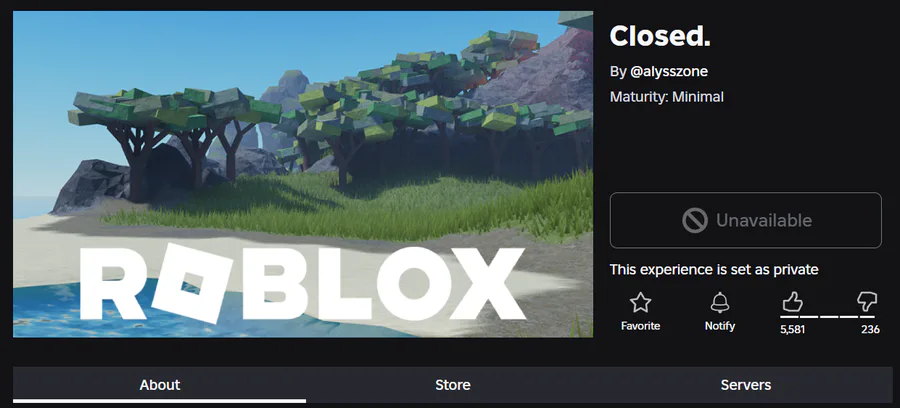Click the Maturity: Minimal label
This screenshot has height=408, width=900.
[x=666, y=97]
